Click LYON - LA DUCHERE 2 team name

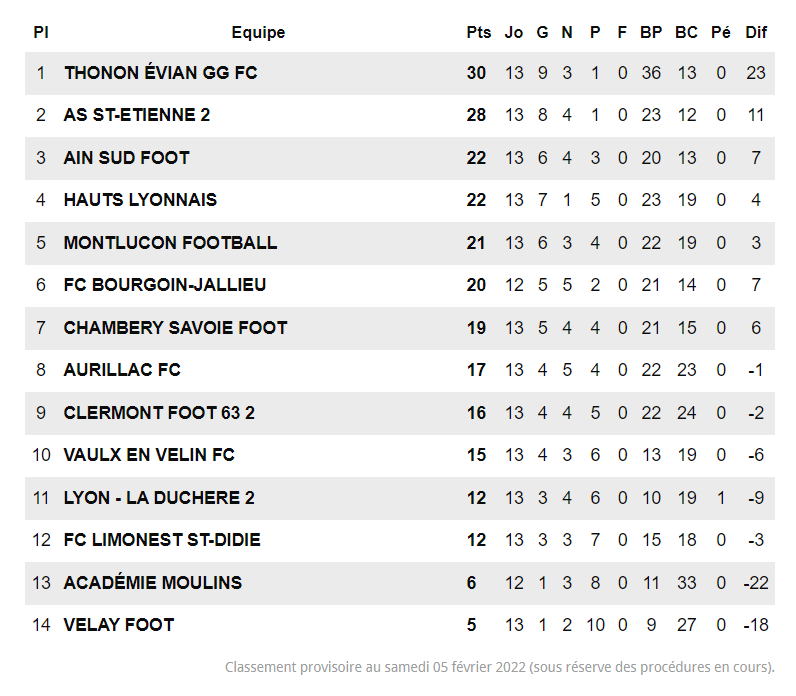pyautogui.click(x=159, y=498)
